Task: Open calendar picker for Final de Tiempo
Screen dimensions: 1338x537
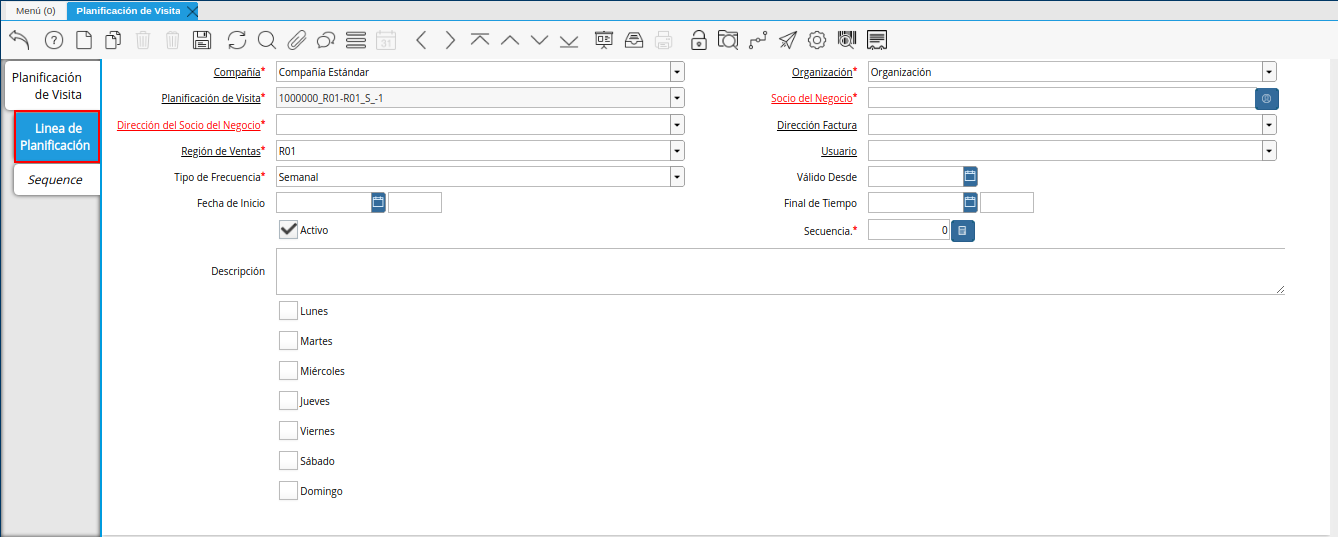Action: tap(970, 202)
